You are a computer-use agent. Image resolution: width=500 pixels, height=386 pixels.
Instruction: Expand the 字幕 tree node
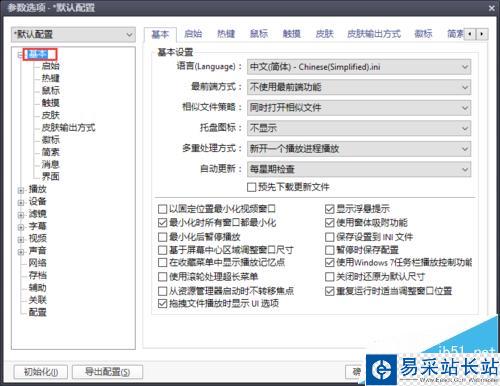click(21, 227)
